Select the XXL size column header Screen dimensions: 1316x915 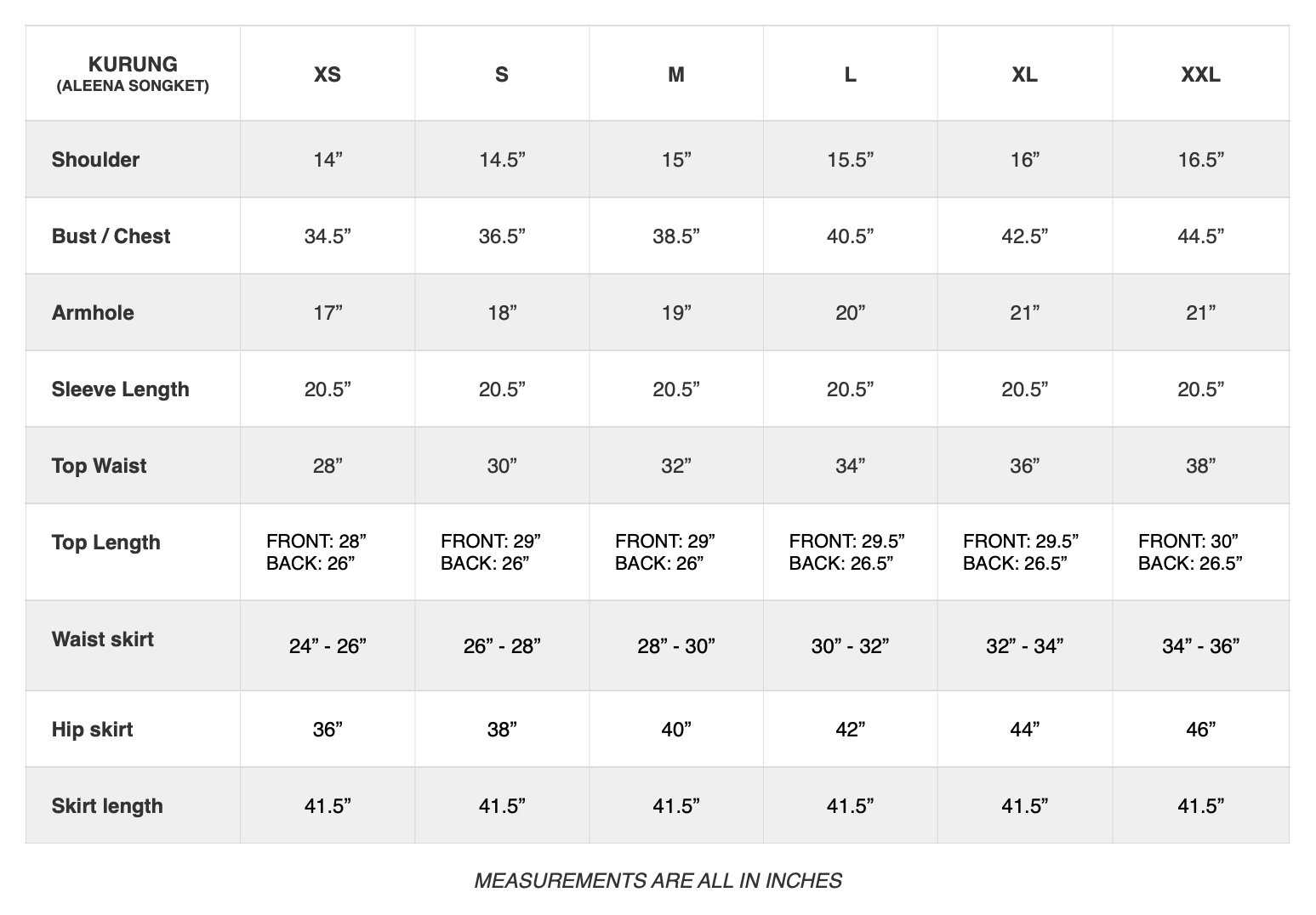pyautogui.click(x=1200, y=75)
